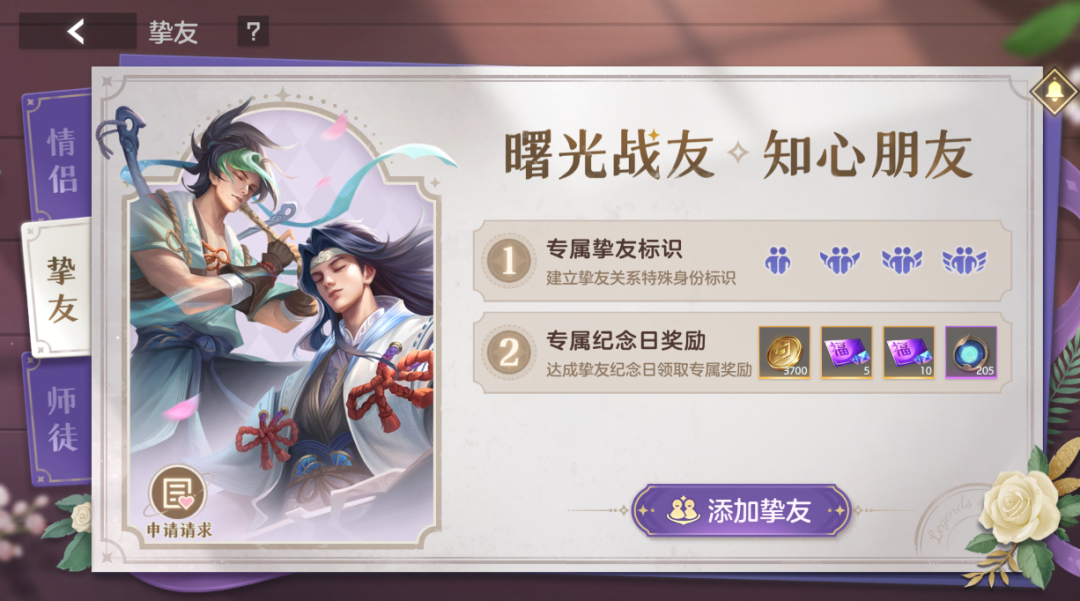Screen dimensions: 1080x601
Task: Select the third winged 挚友 badge
Action: pos(902,261)
